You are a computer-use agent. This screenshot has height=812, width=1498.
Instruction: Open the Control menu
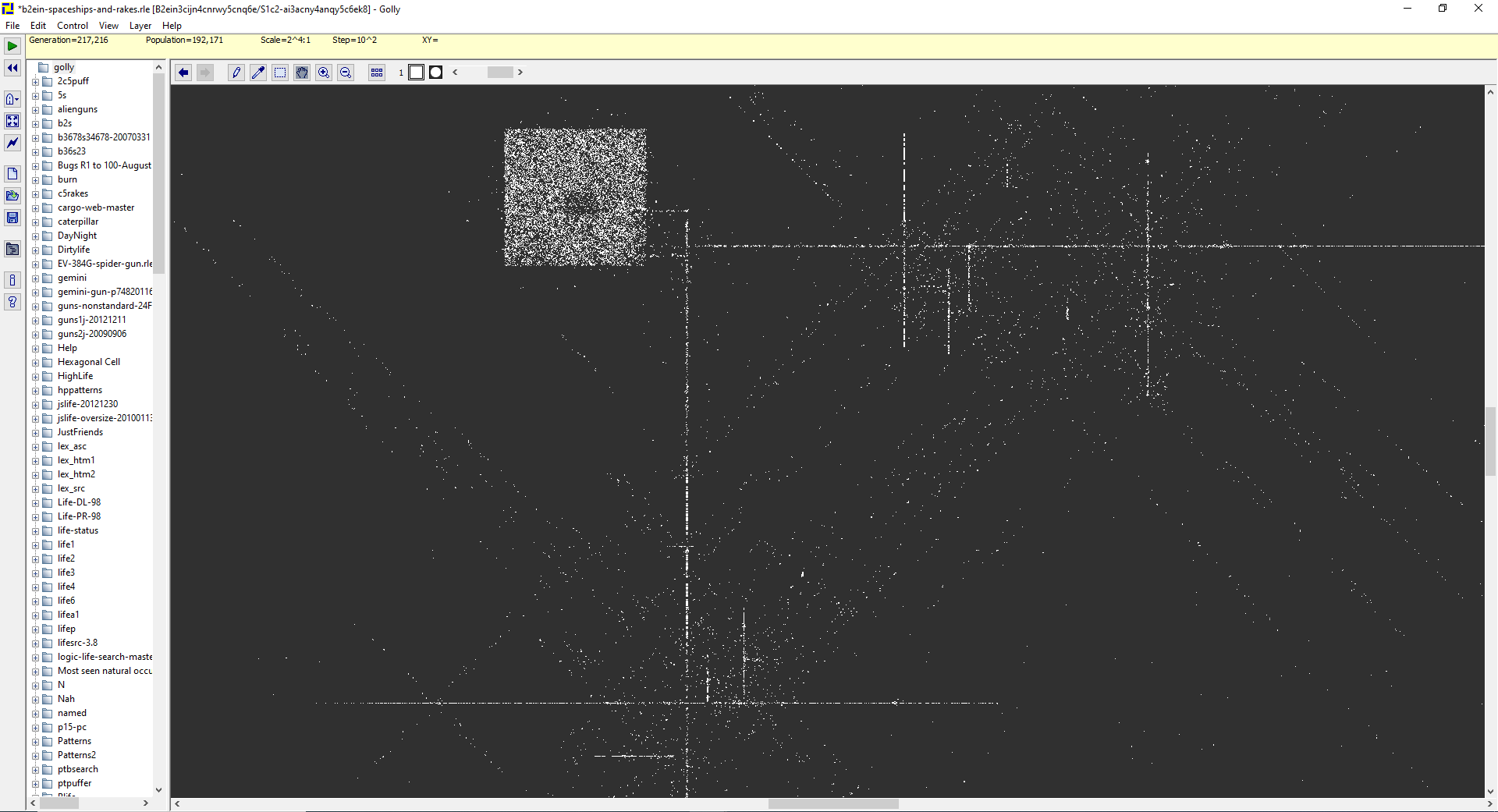(73, 26)
